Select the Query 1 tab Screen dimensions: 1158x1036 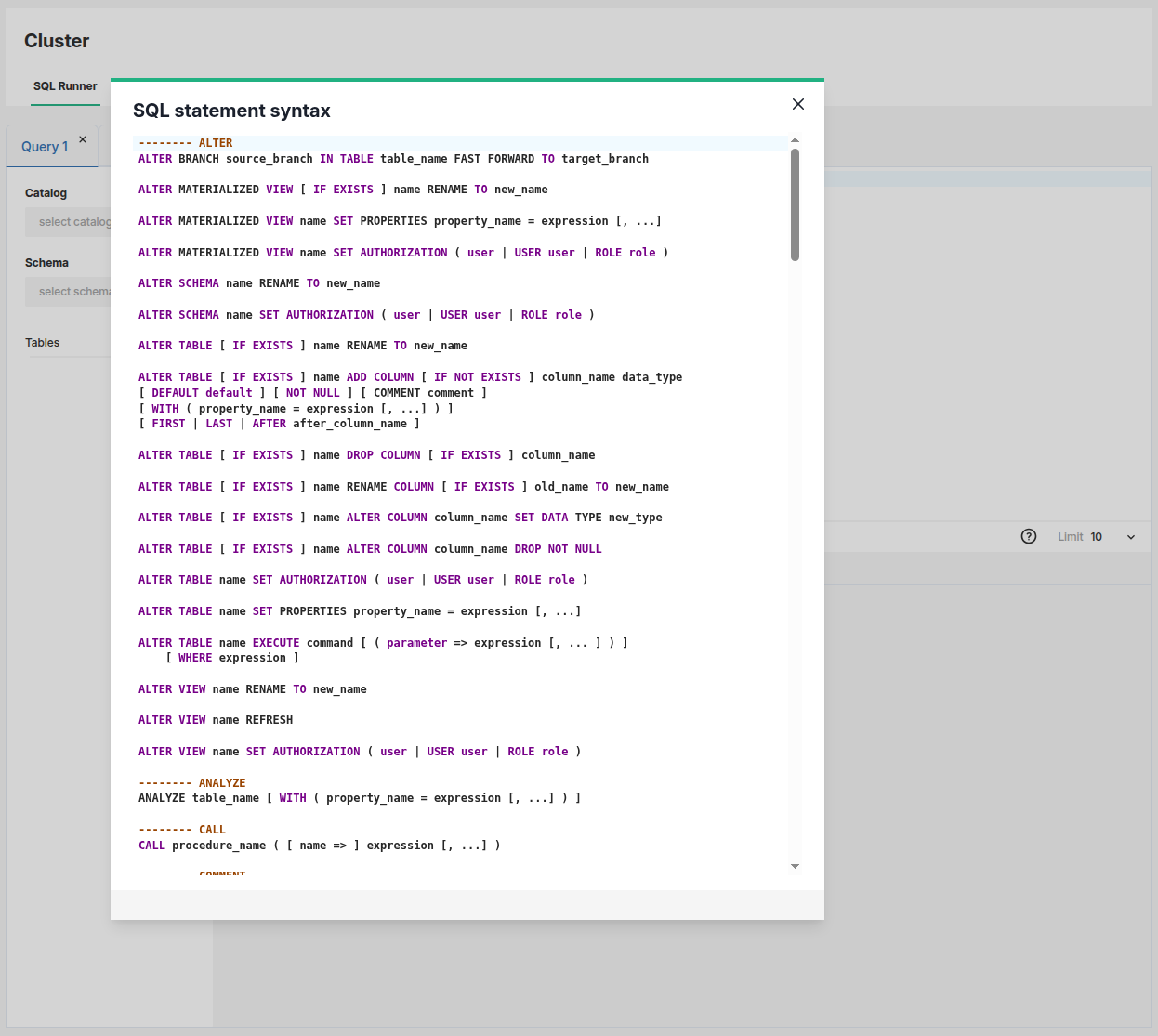(x=45, y=146)
